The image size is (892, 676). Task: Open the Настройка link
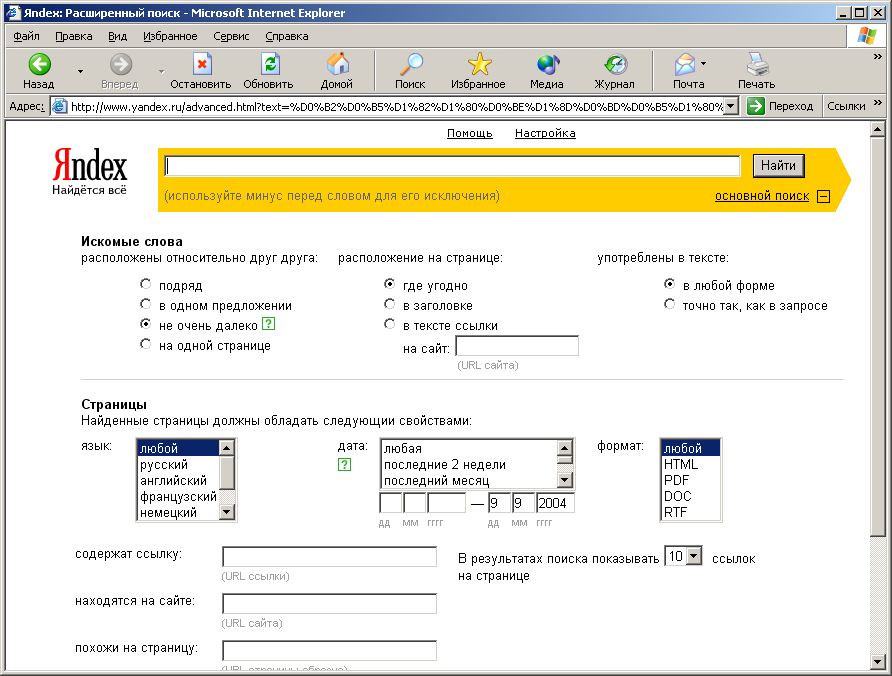545,133
